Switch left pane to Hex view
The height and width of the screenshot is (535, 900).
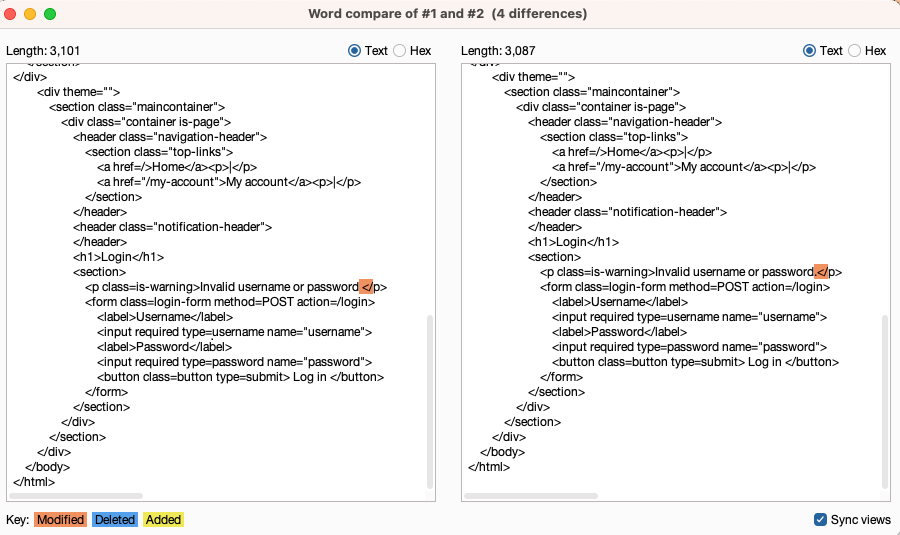coord(400,51)
